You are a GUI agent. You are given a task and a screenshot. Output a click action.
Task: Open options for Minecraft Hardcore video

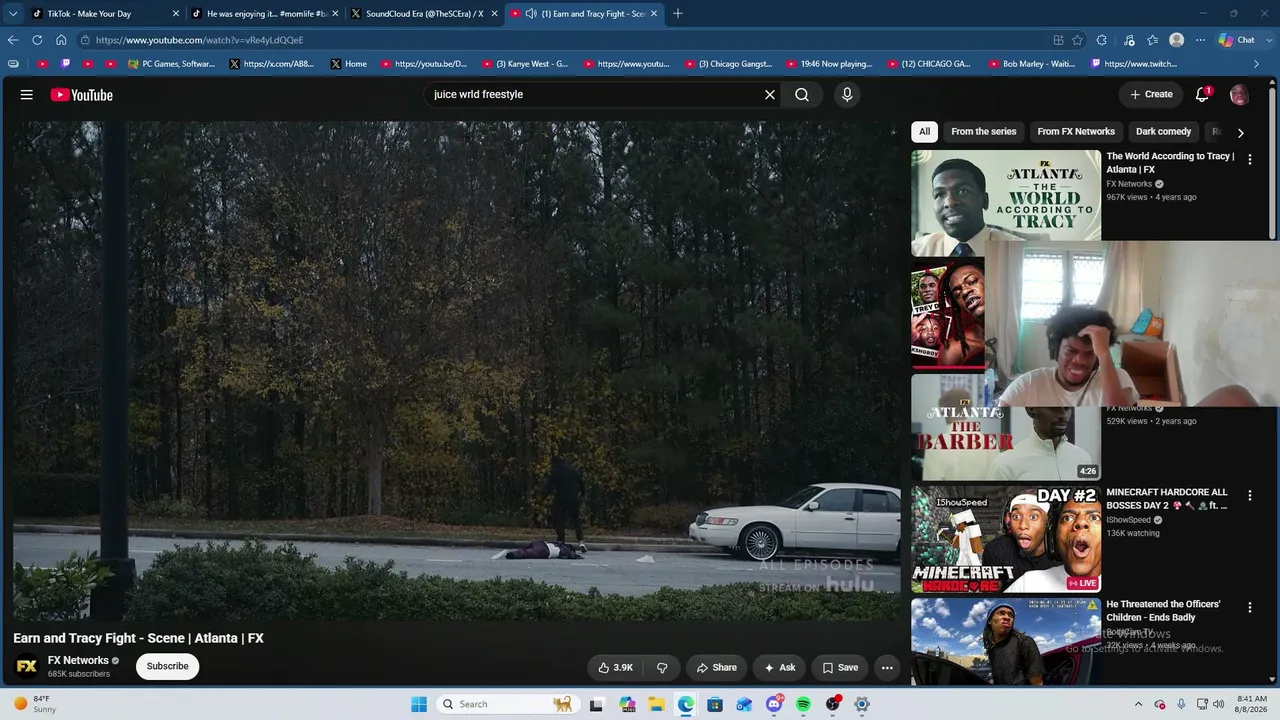[1249, 495]
